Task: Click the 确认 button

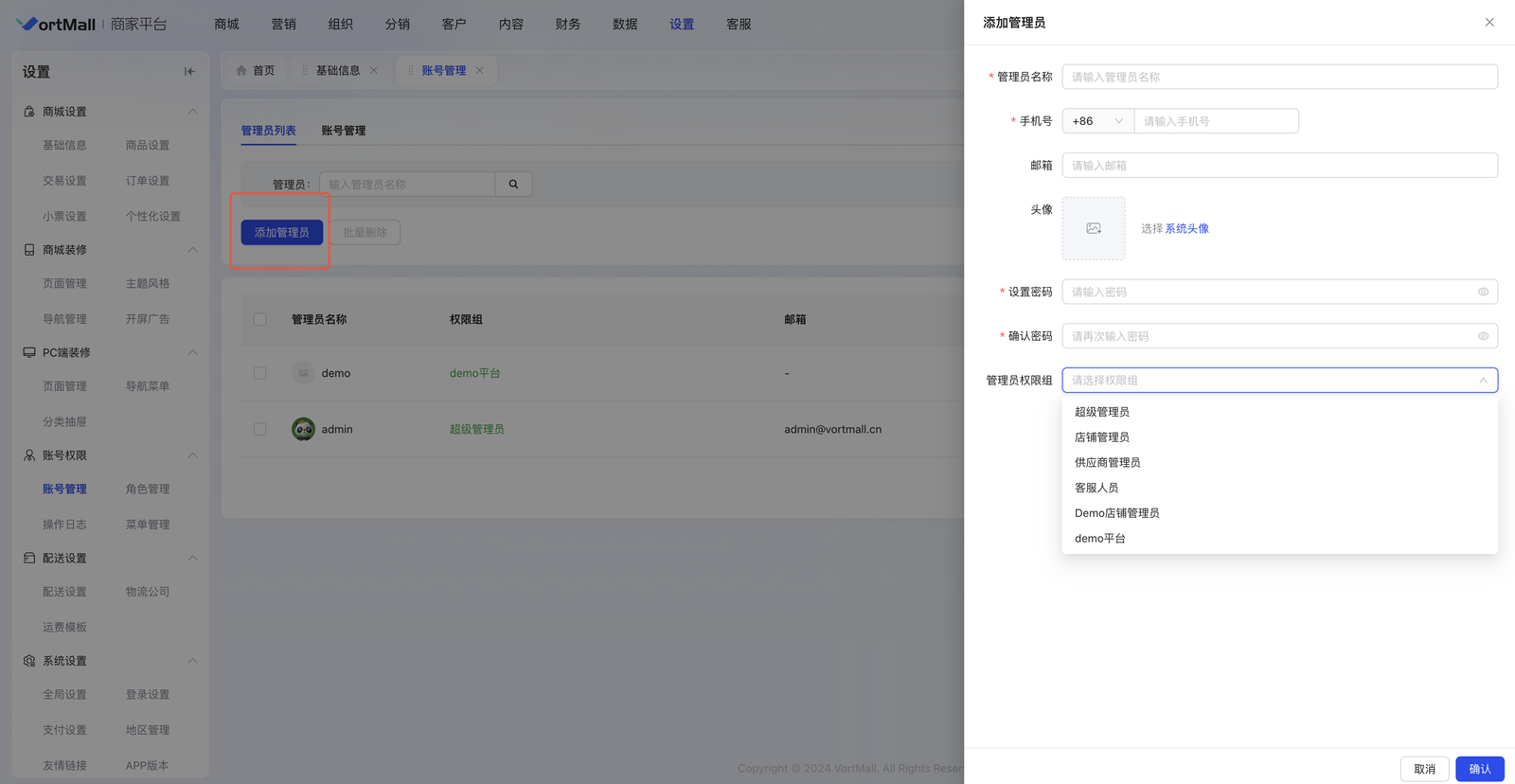Action: click(x=1479, y=769)
